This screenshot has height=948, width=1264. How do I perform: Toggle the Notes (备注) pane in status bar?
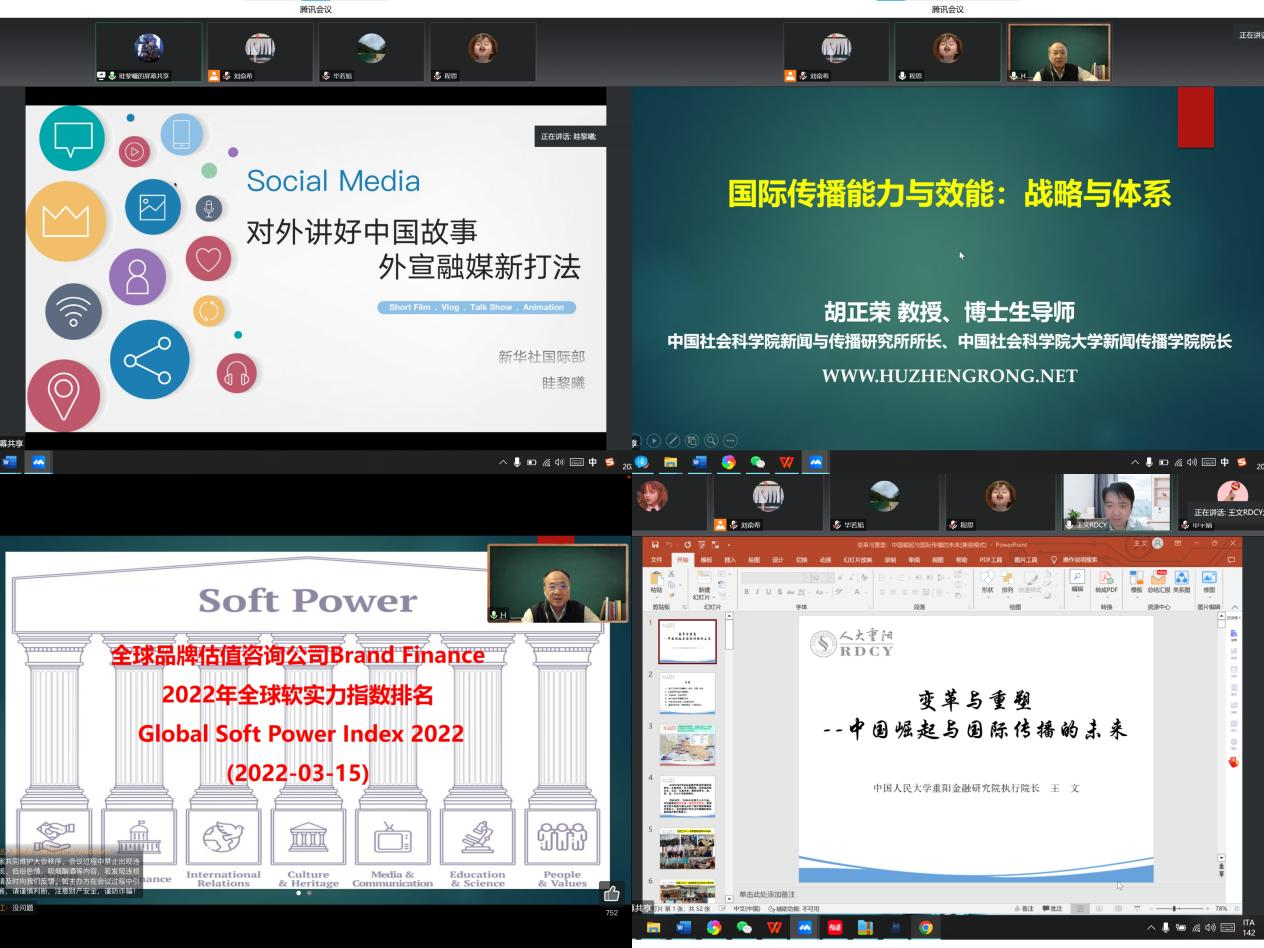[x=1023, y=908]
